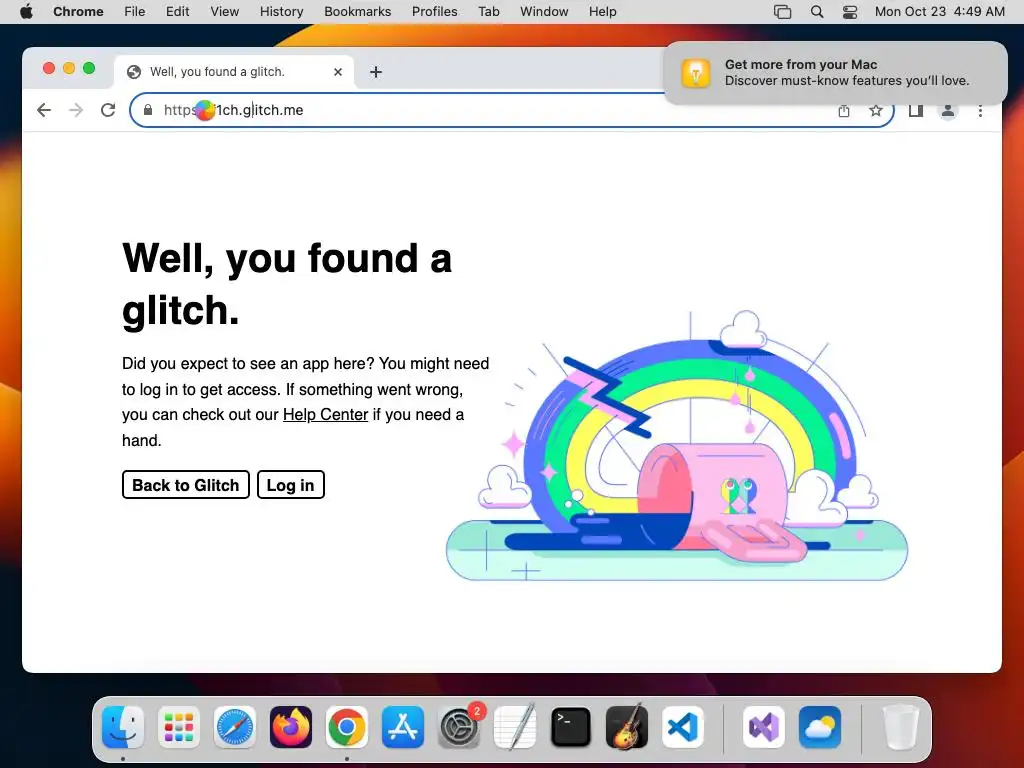
Task: Click the Log in button
Action: click(x=291, y=485)
